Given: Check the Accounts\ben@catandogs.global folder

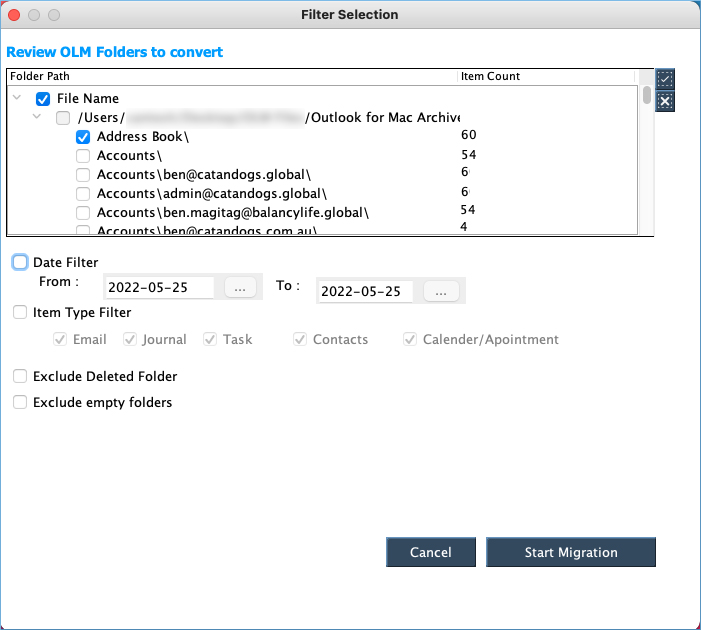Looking at the screenshot, I should coord(84,175).
